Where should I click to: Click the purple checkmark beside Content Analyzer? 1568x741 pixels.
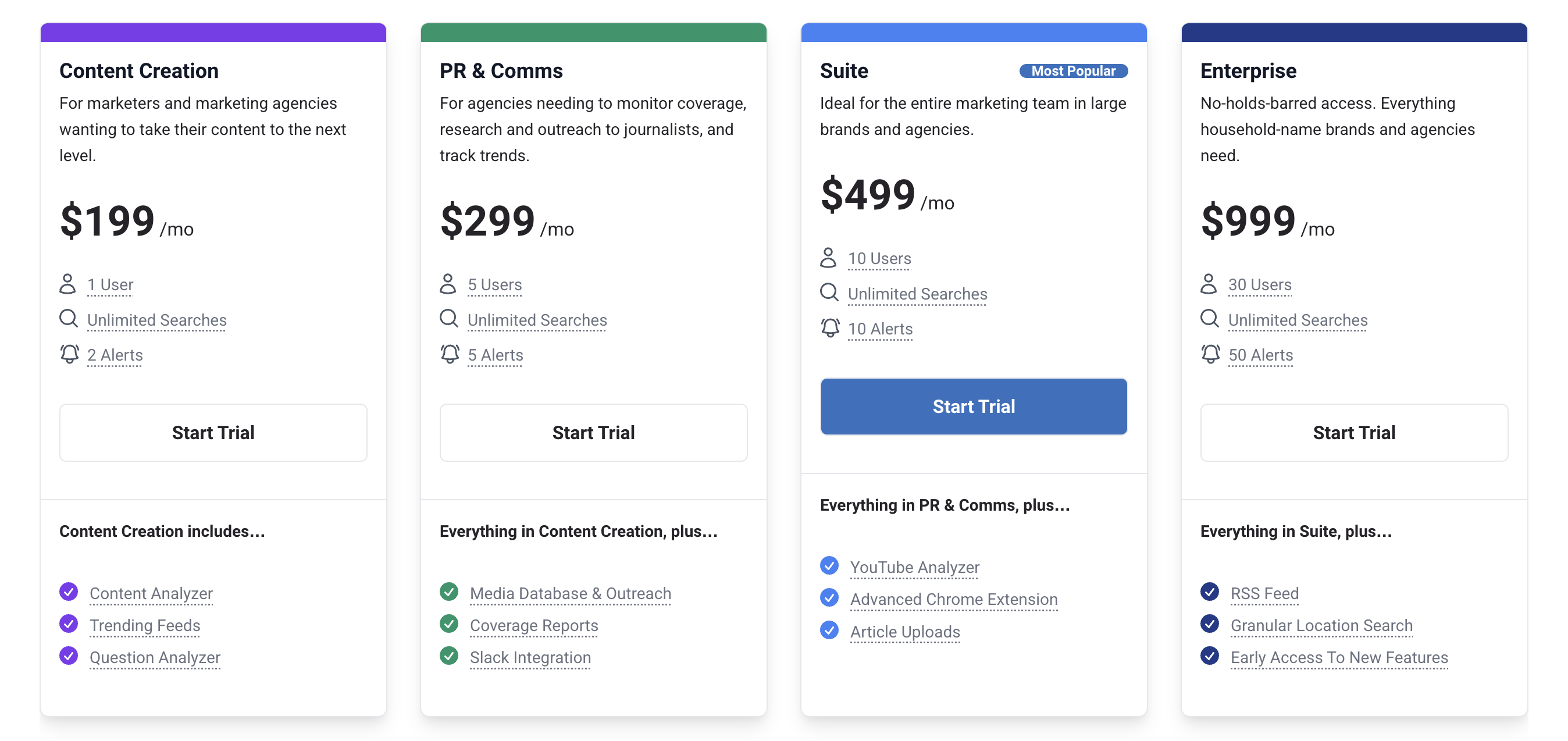tap(69, 592)
